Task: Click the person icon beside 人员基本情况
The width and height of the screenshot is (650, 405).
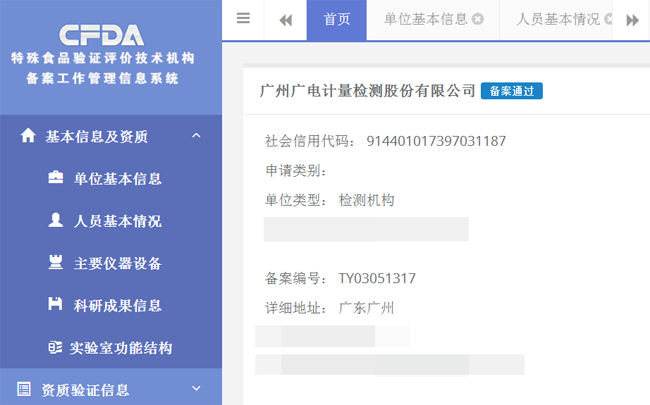Action: tap(56, 221)
